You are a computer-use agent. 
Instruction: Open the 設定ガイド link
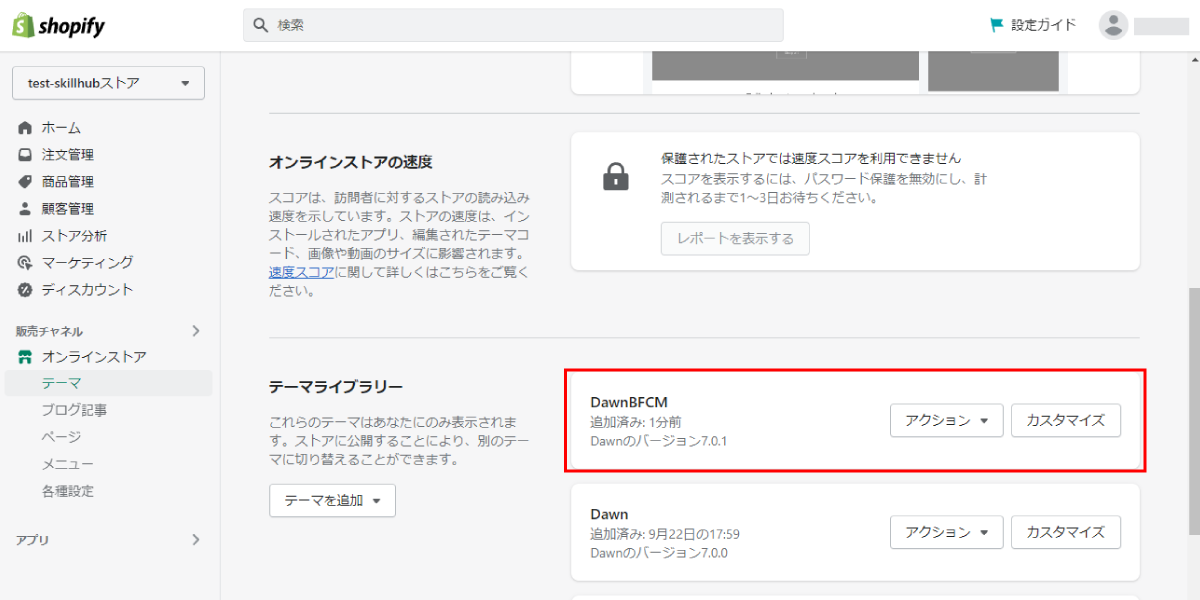coord(1034,25)
